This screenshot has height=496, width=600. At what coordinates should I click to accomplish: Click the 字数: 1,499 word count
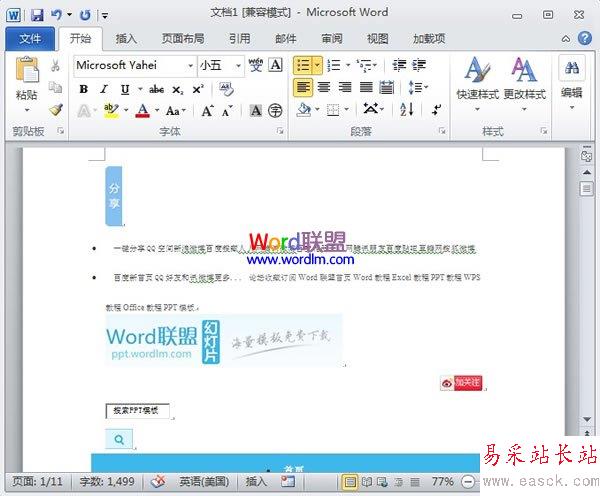(107, 481)
